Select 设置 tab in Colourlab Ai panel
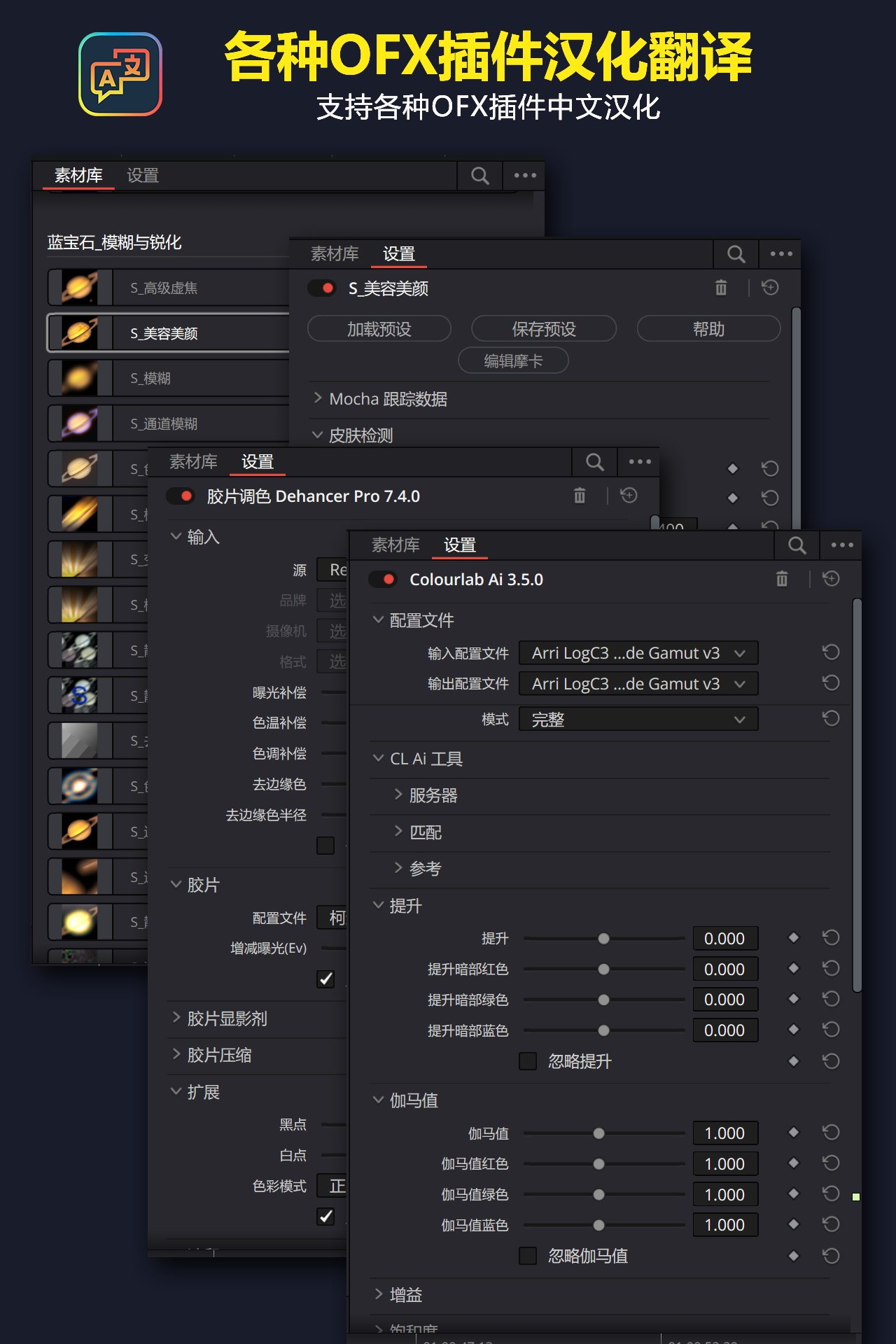The image size is (896, 1344). (460, 545)
